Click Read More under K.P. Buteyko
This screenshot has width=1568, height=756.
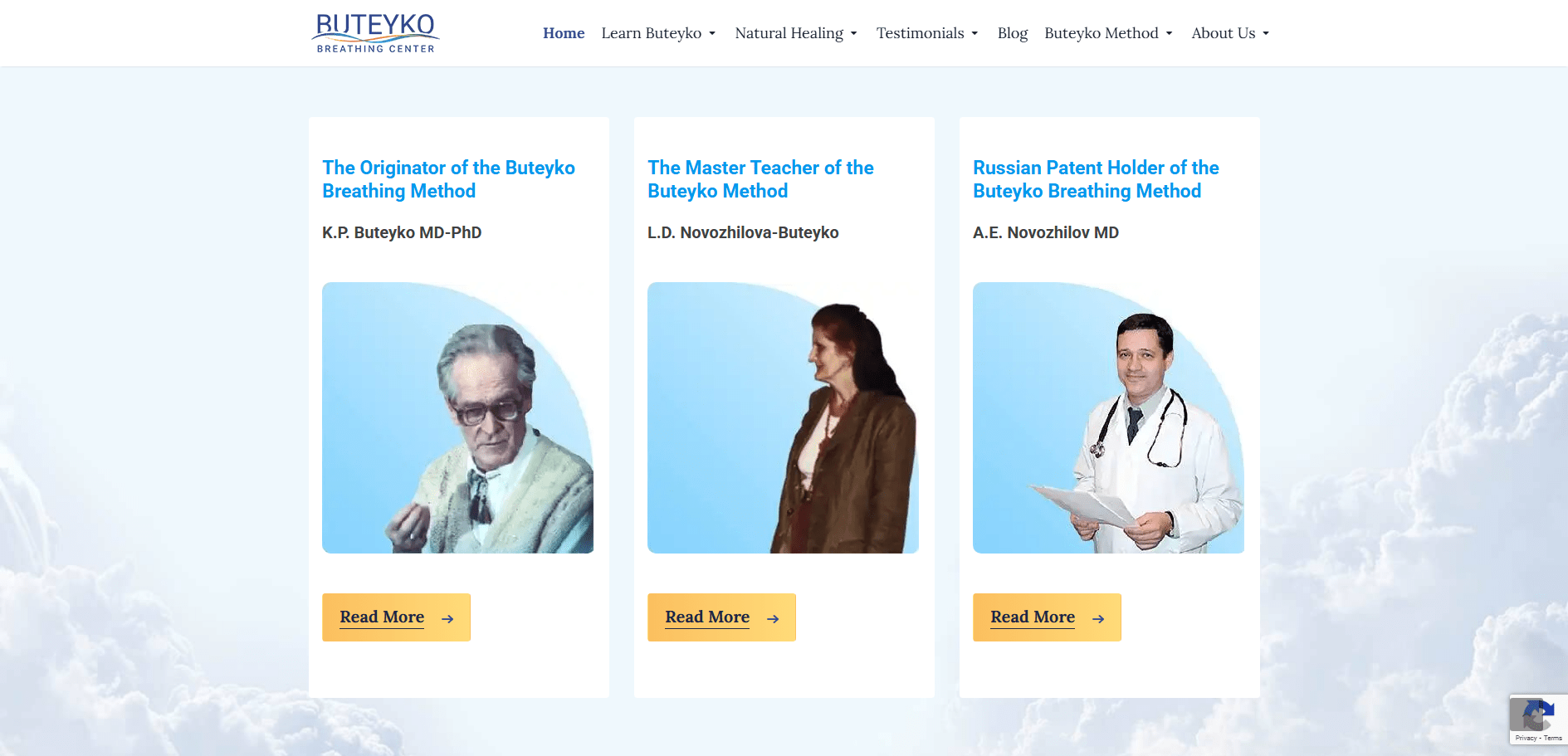[396, 617]
